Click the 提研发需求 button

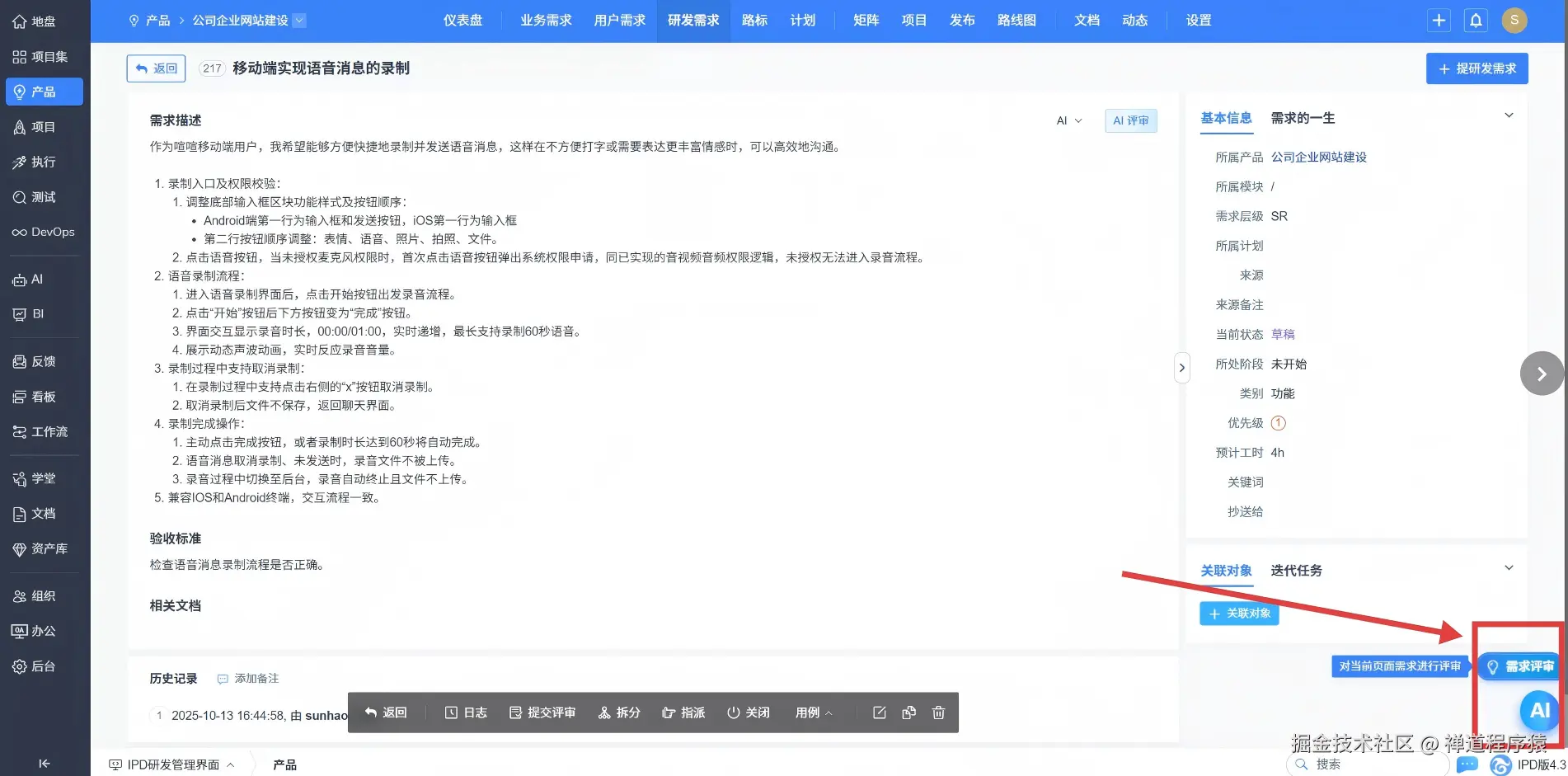pyautogui.click(x=1476, y=68)
